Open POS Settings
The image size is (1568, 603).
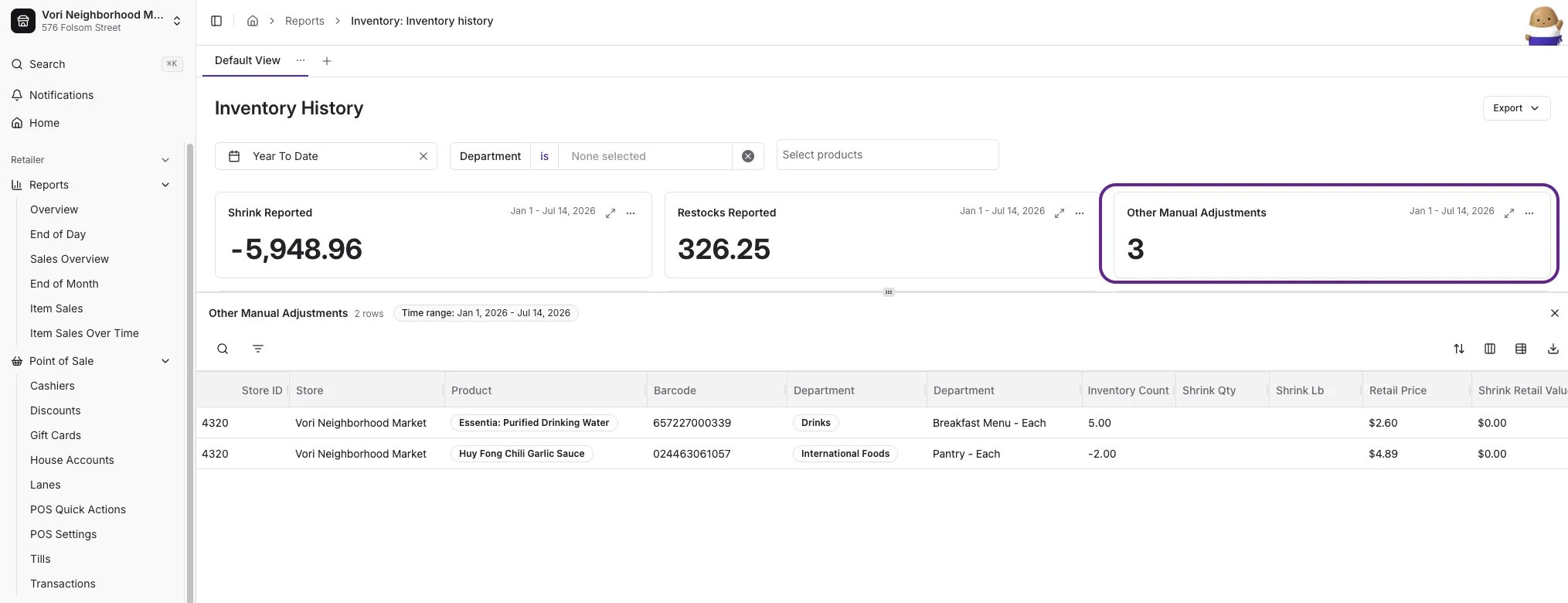click(63, 534)
